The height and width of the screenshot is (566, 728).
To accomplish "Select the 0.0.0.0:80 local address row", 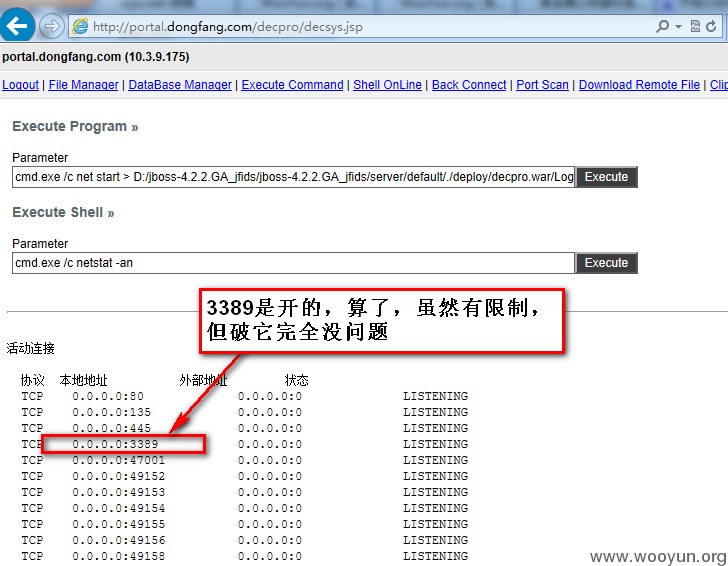I will point(108,396).
